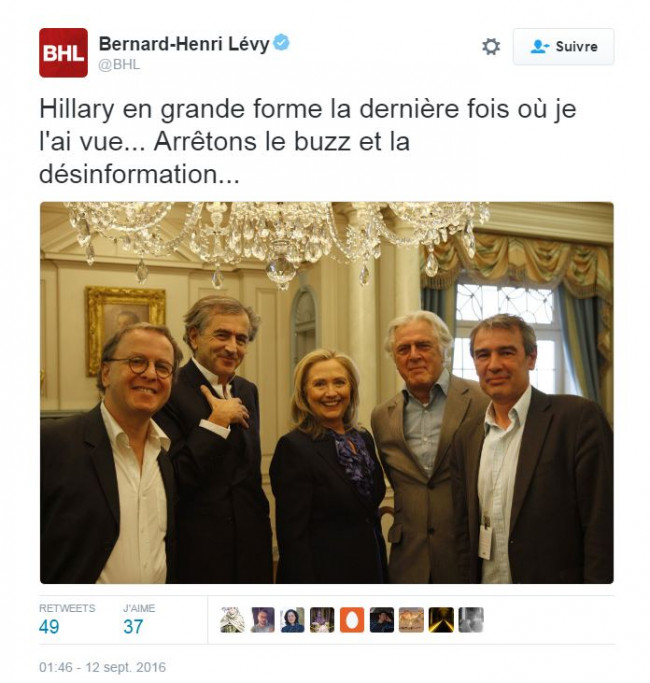Open the gear settings icon
The height and width of the screenshot is (683, 650).
pyautogui.click(x=491, y=47)
